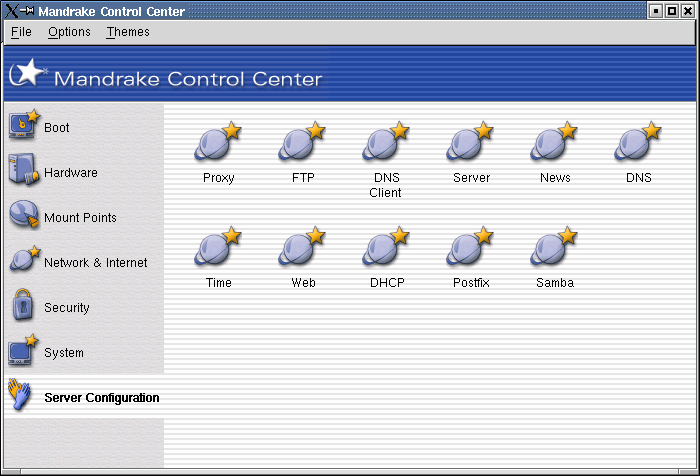Click the Network & Internet label
The width and height of the screenshot is (700, 476).
click(x=96, y=263)
